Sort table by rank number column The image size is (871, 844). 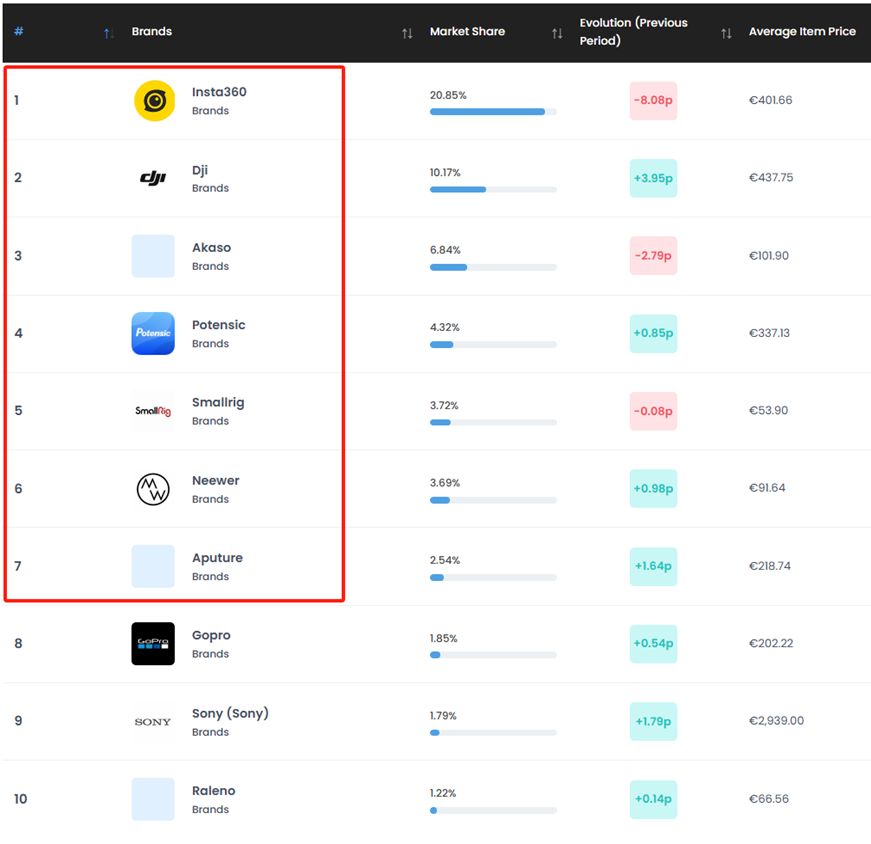pyautogui.click(x=108, y=34)
